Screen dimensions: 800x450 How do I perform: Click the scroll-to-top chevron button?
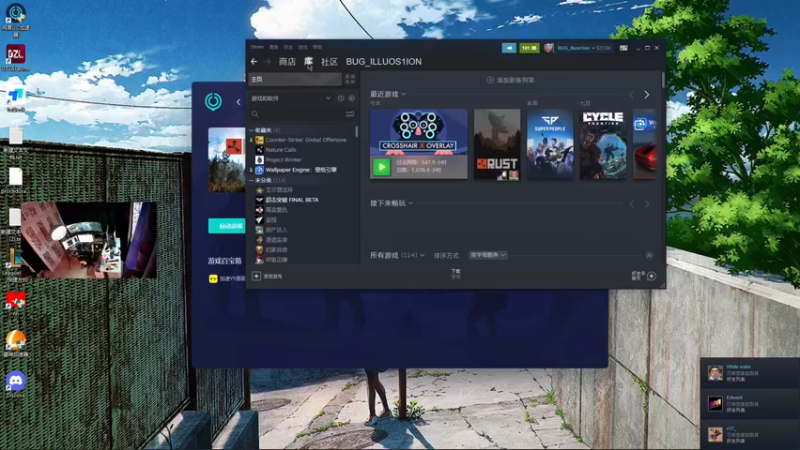tap(649, 255)
